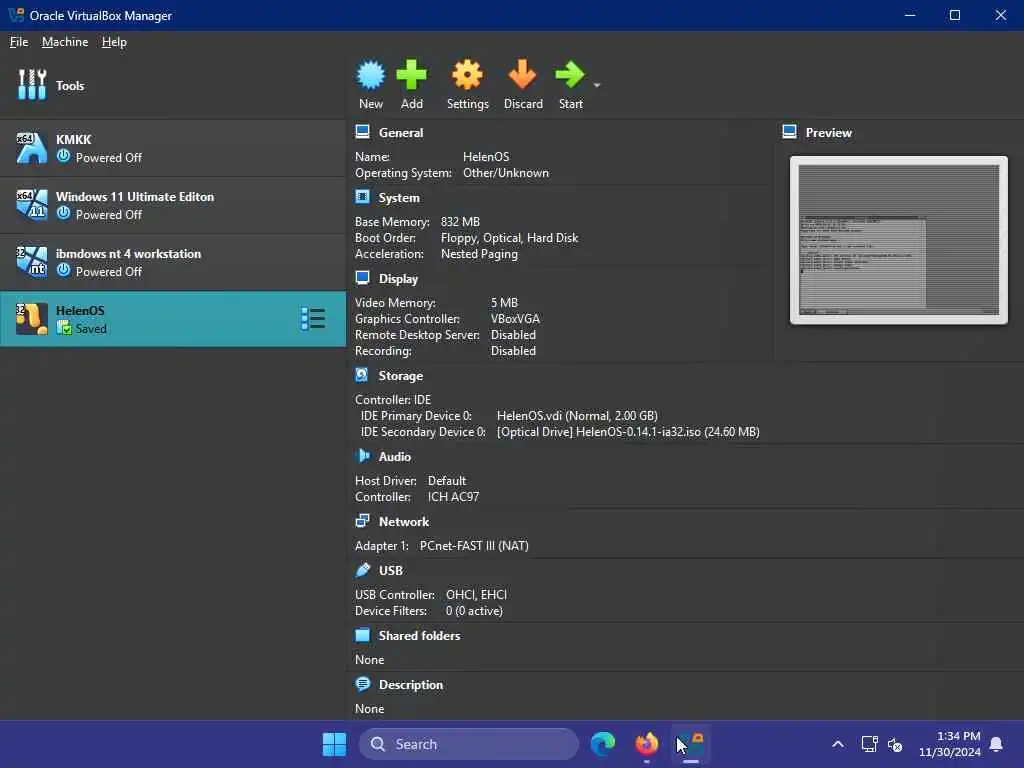Click the network status tray icon
The image size is (1024, 768).
pos(869,744)
